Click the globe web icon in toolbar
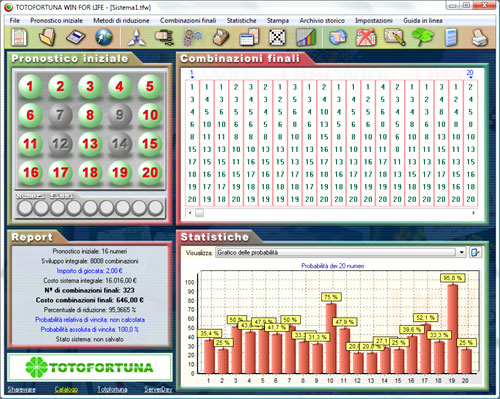500x399 pixels. pyautogui.click(x=104, y=37)
